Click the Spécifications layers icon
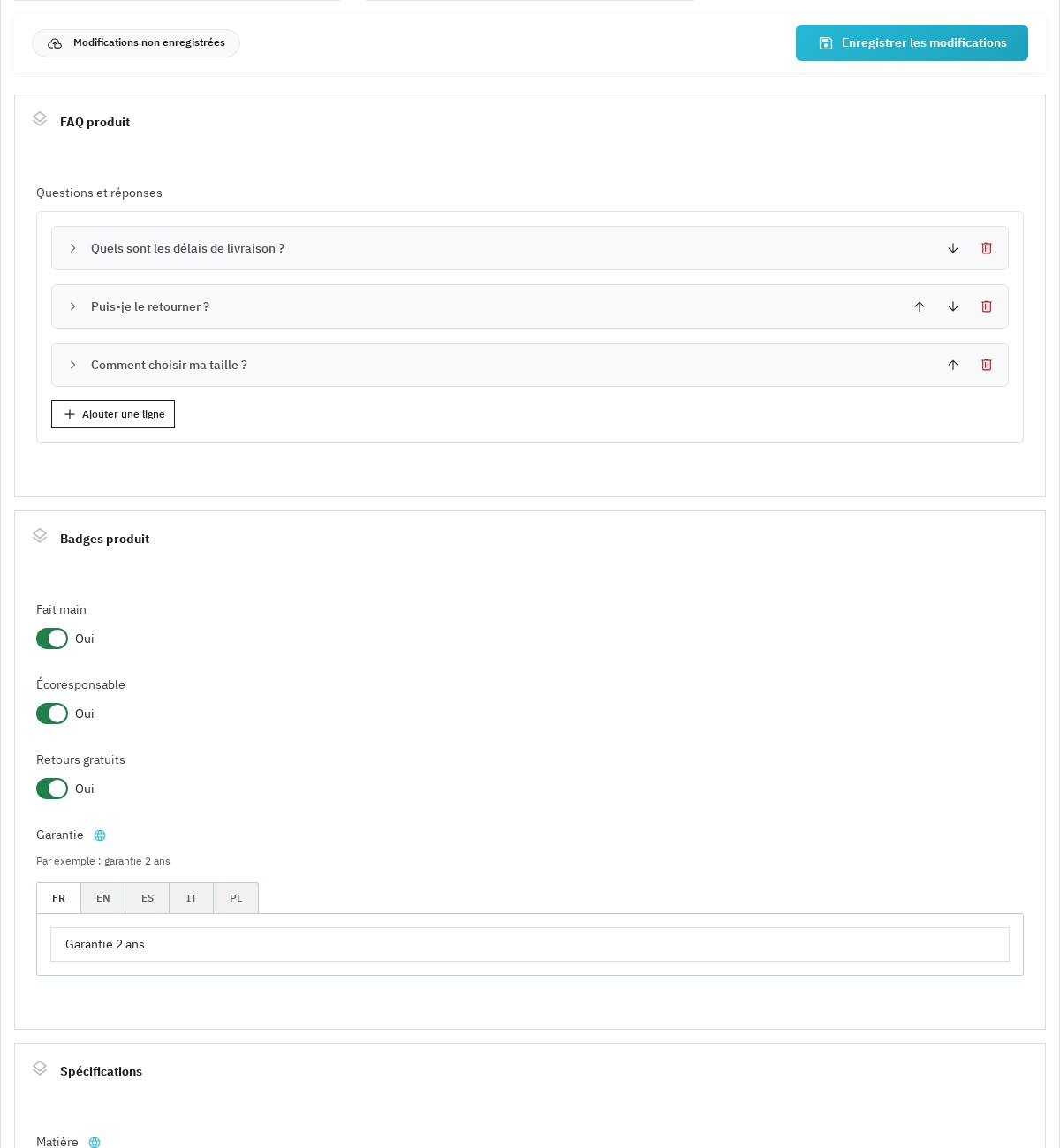The width and height of the screenshot is (1060, 1148). (40, 1069)
